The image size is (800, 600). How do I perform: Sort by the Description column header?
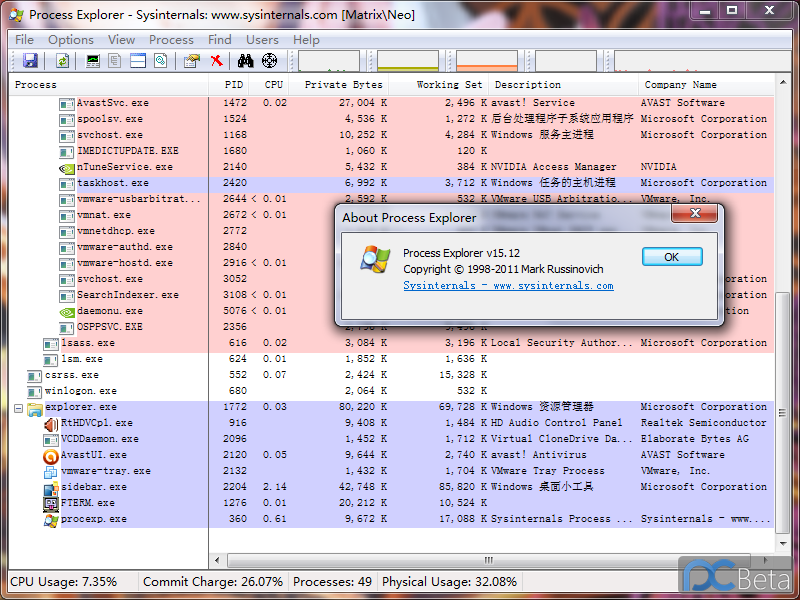coord(563,85)
